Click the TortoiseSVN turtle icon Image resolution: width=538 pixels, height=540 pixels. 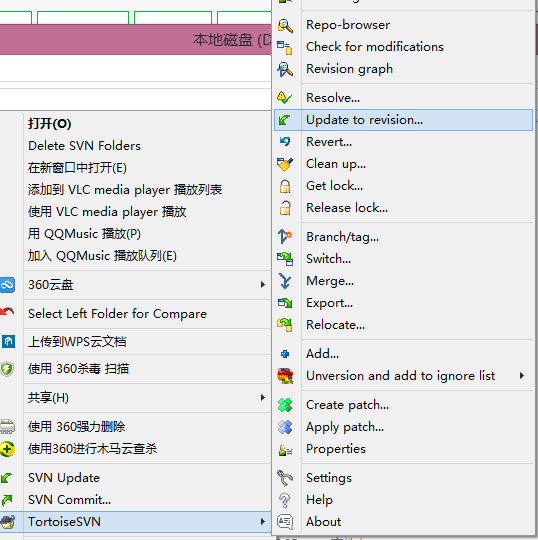(x=7, y=522)
